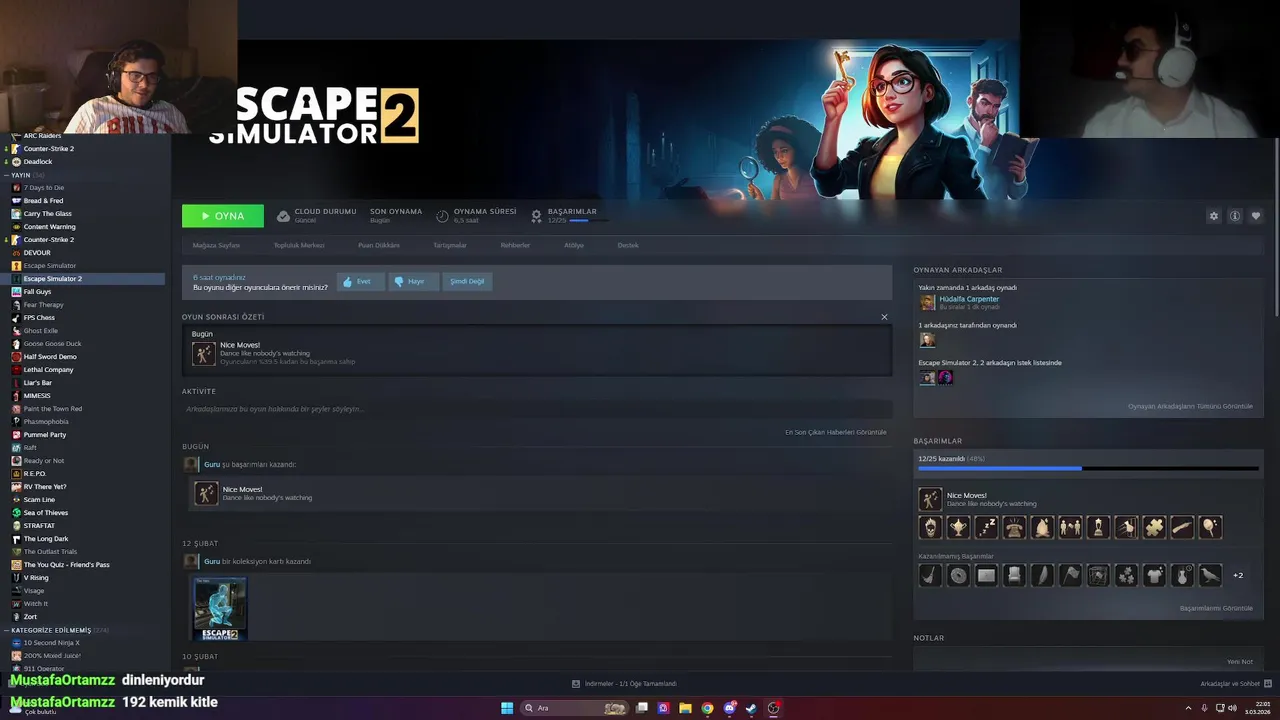Click the campfire achievement icon
This screenshot has height=720, width=1280.
(x=1042, y=527)
